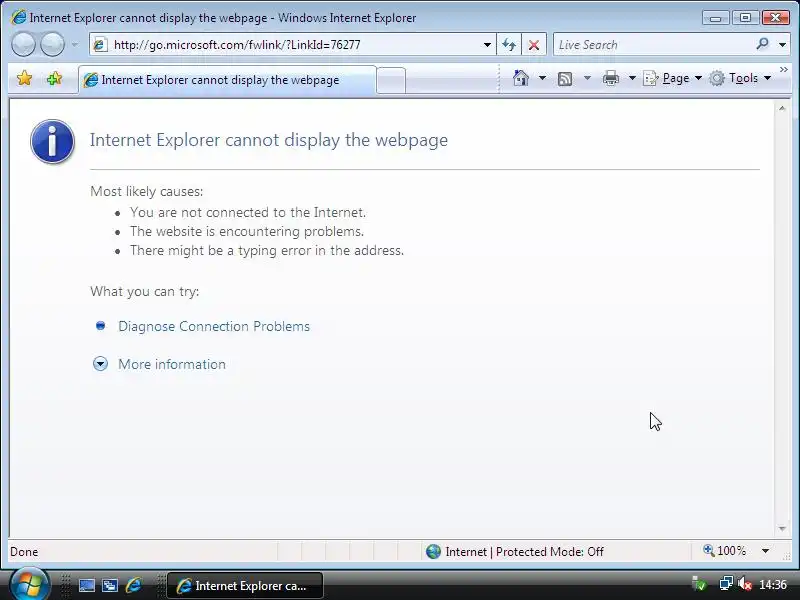Open a new blank tab
The image size is (800, 600).
391,81
